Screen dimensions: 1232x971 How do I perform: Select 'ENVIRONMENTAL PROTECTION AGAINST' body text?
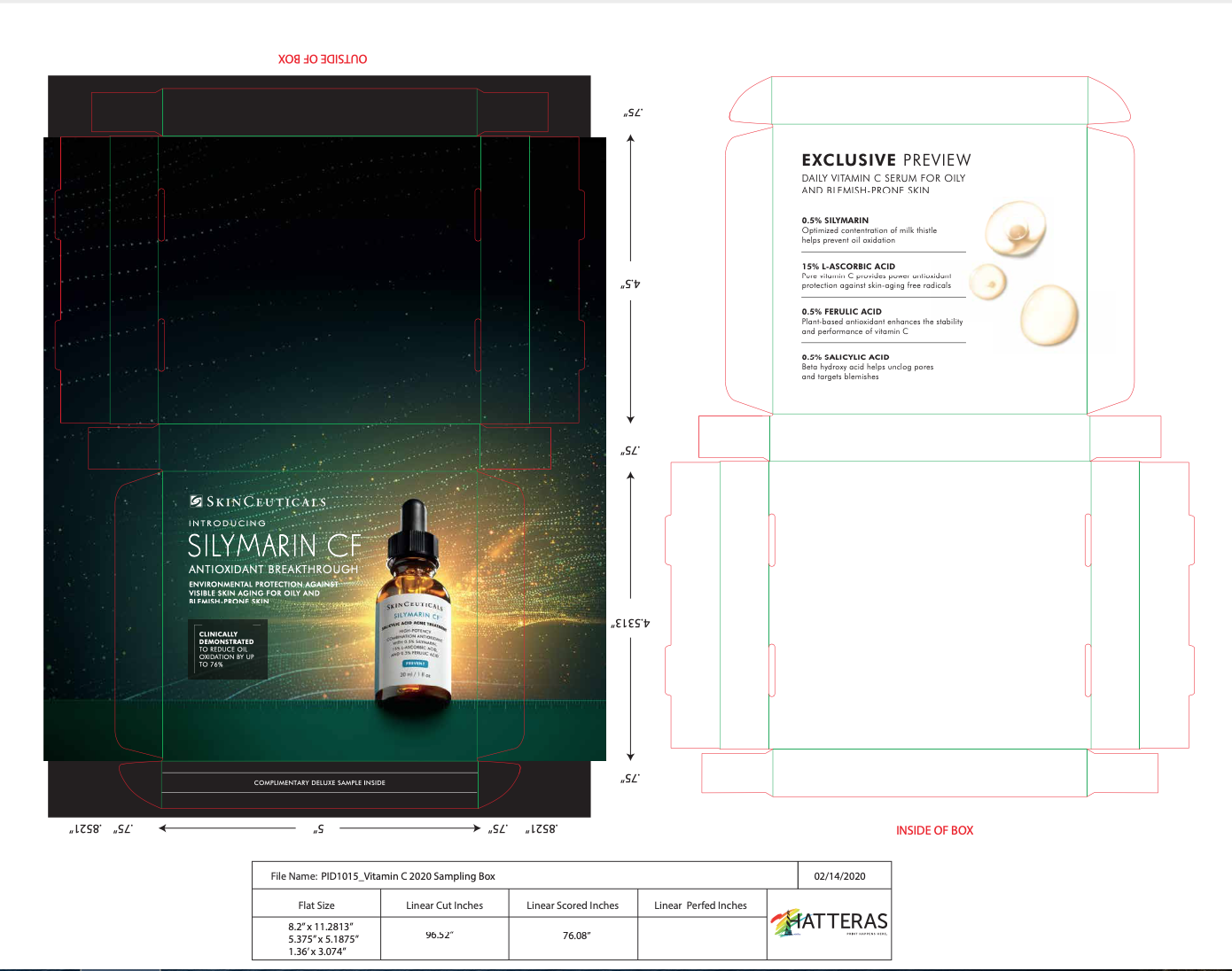pos(263,584)
